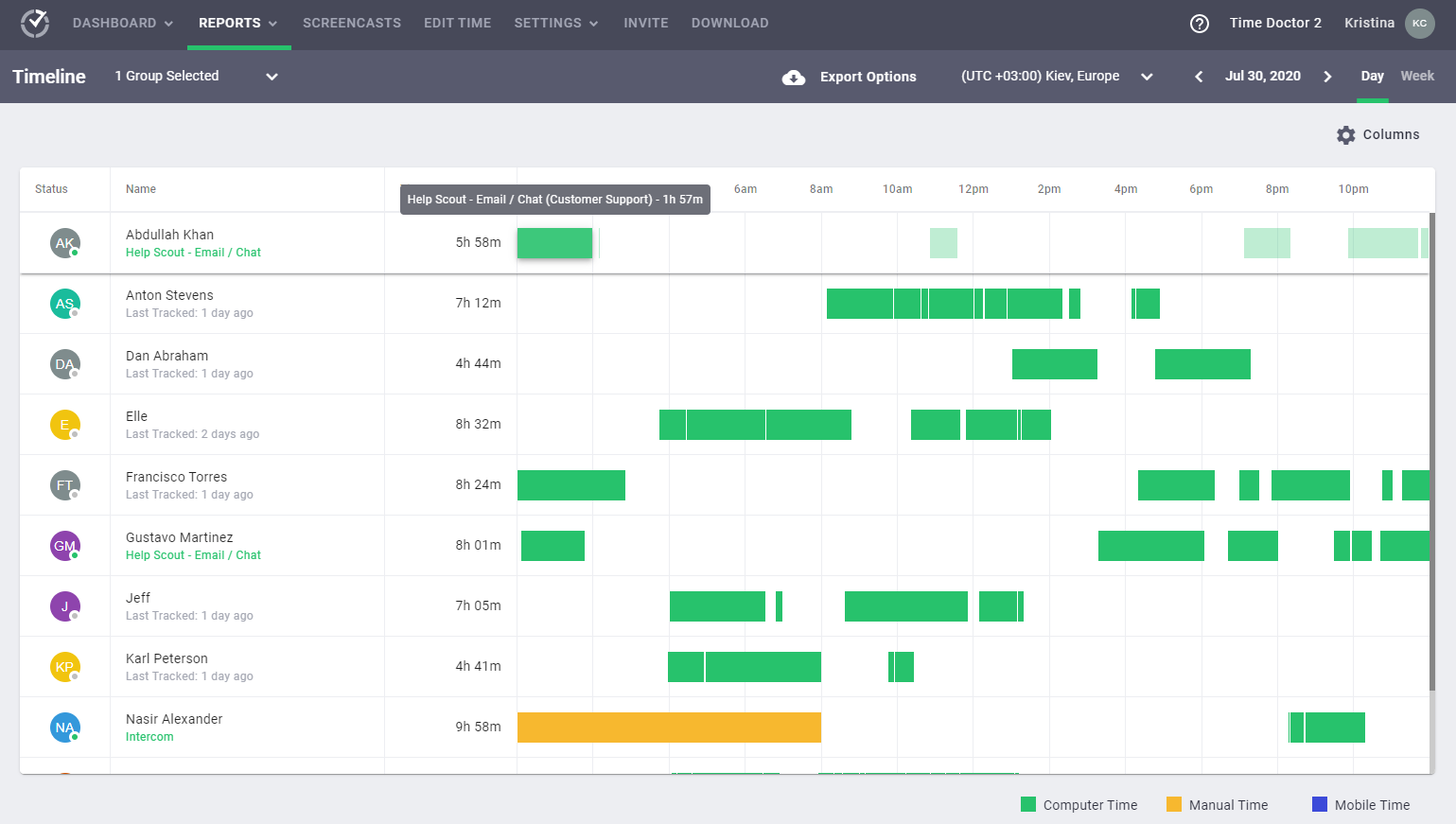This screenshot has width=1456, height=824.
Task: Click the Columns gear icon
Action: (1345, 135)
